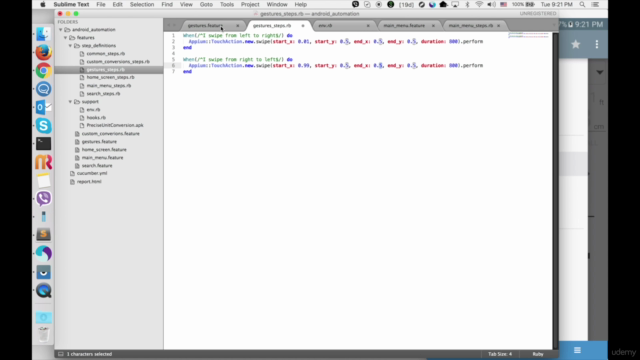This screenshot has width=640, height=360.
Task: Open Terminal from the dock
Action: pos(43,144)
